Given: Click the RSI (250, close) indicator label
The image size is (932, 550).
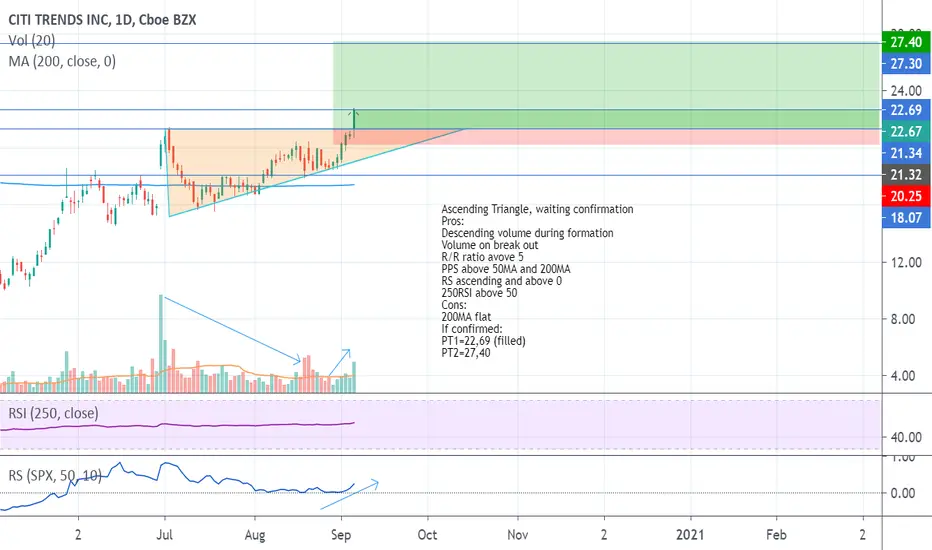Looking at the screenshot, I should tap(53, 413).
